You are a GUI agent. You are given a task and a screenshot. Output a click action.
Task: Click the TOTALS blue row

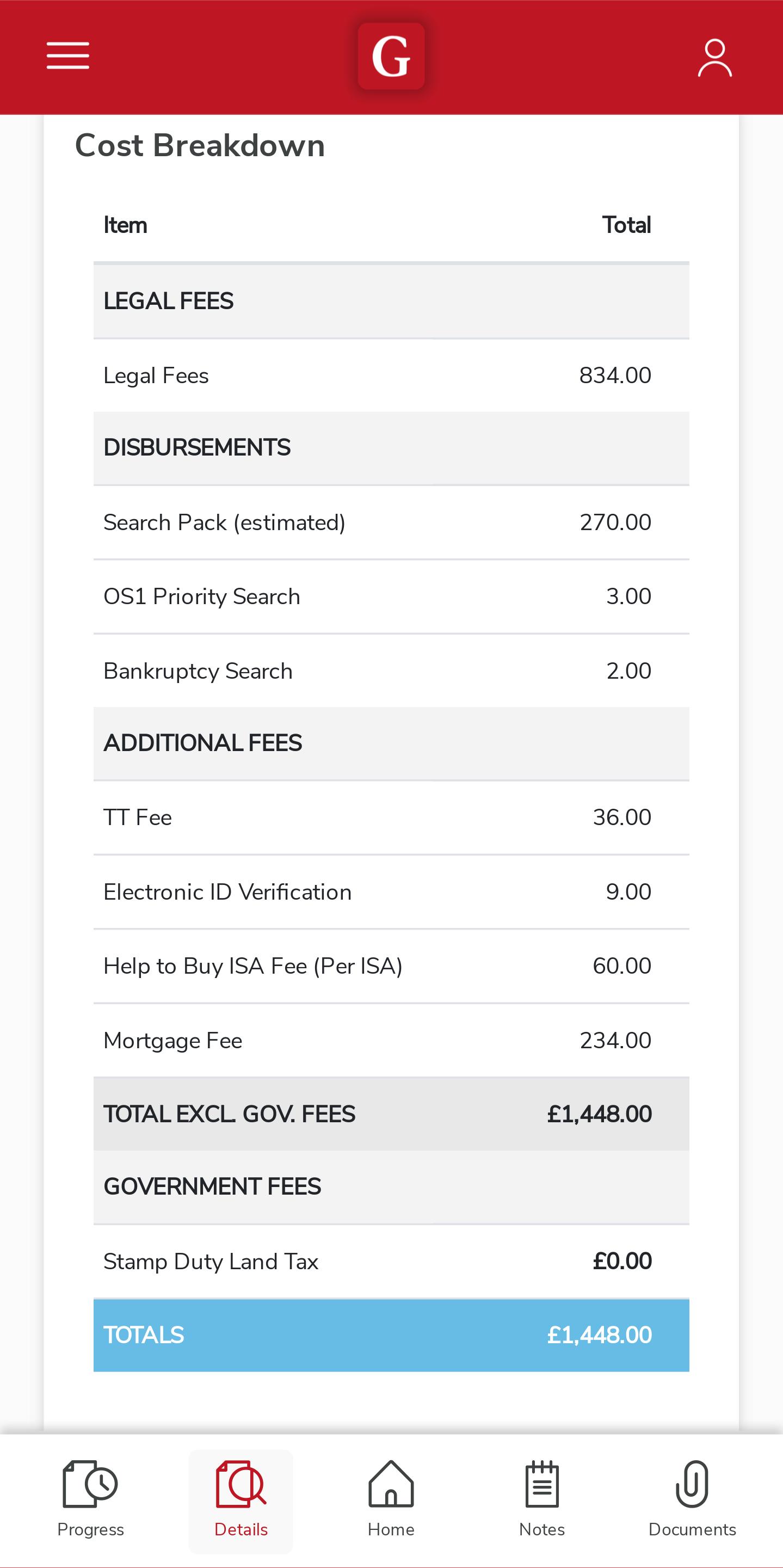(391, 1335)
